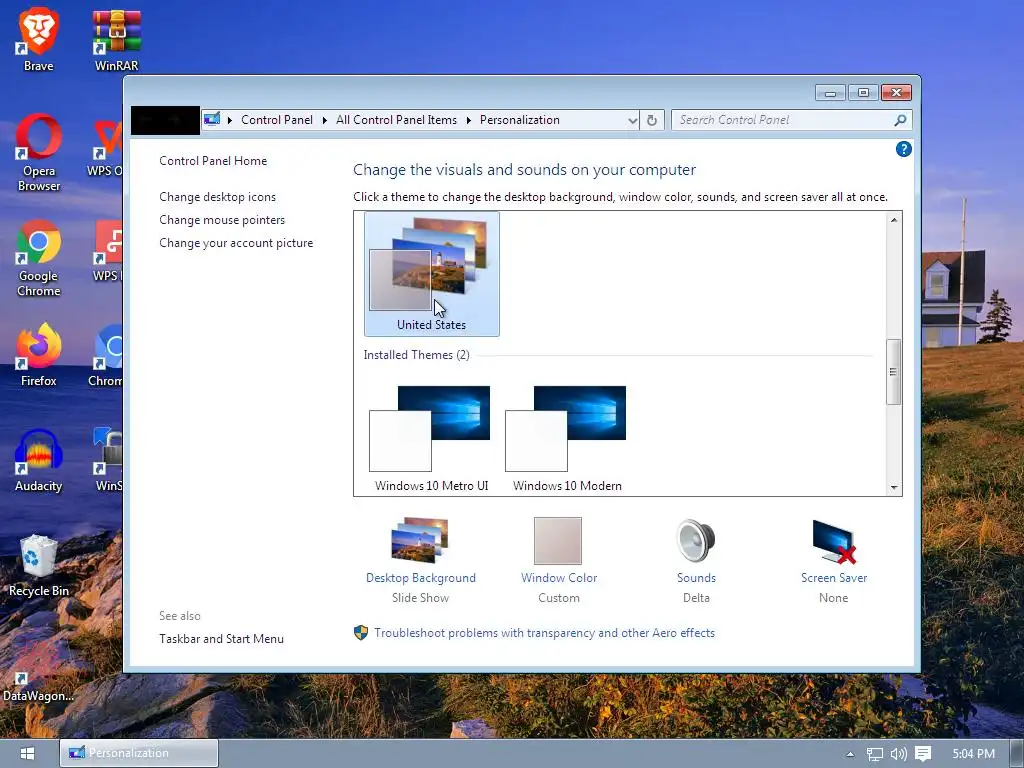Image resolution: width=1024 pixels, height=768 pixels.
Task: Apply the Windows 10 Modern theme
Action: click(567, 438)
